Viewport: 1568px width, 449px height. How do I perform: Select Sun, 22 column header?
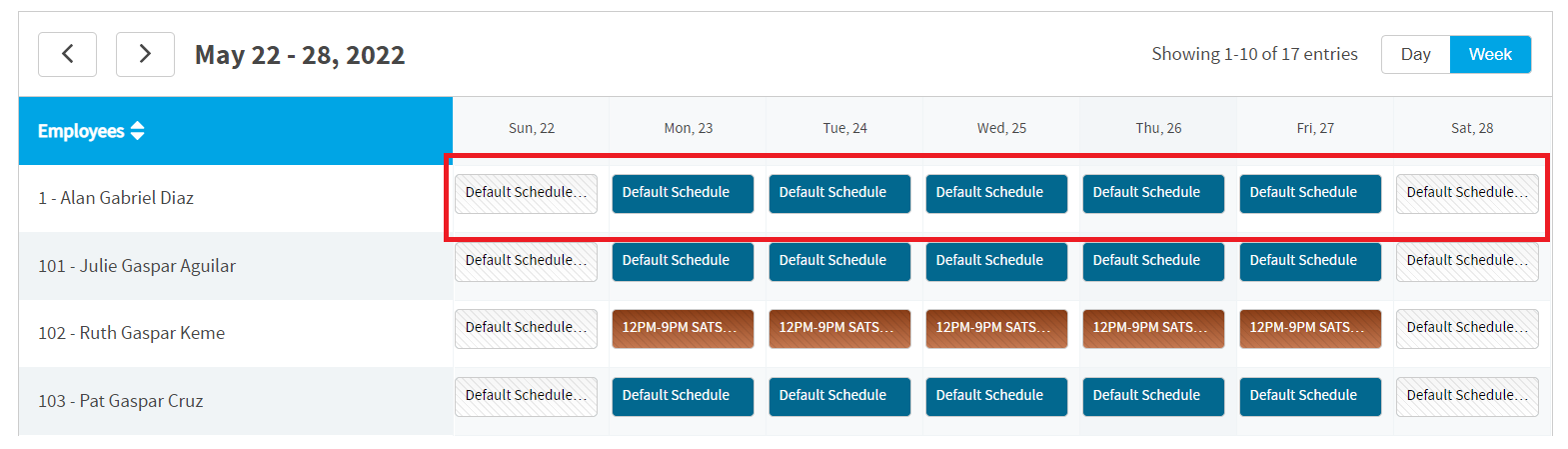pyautogui.click(x=532, y=128)
